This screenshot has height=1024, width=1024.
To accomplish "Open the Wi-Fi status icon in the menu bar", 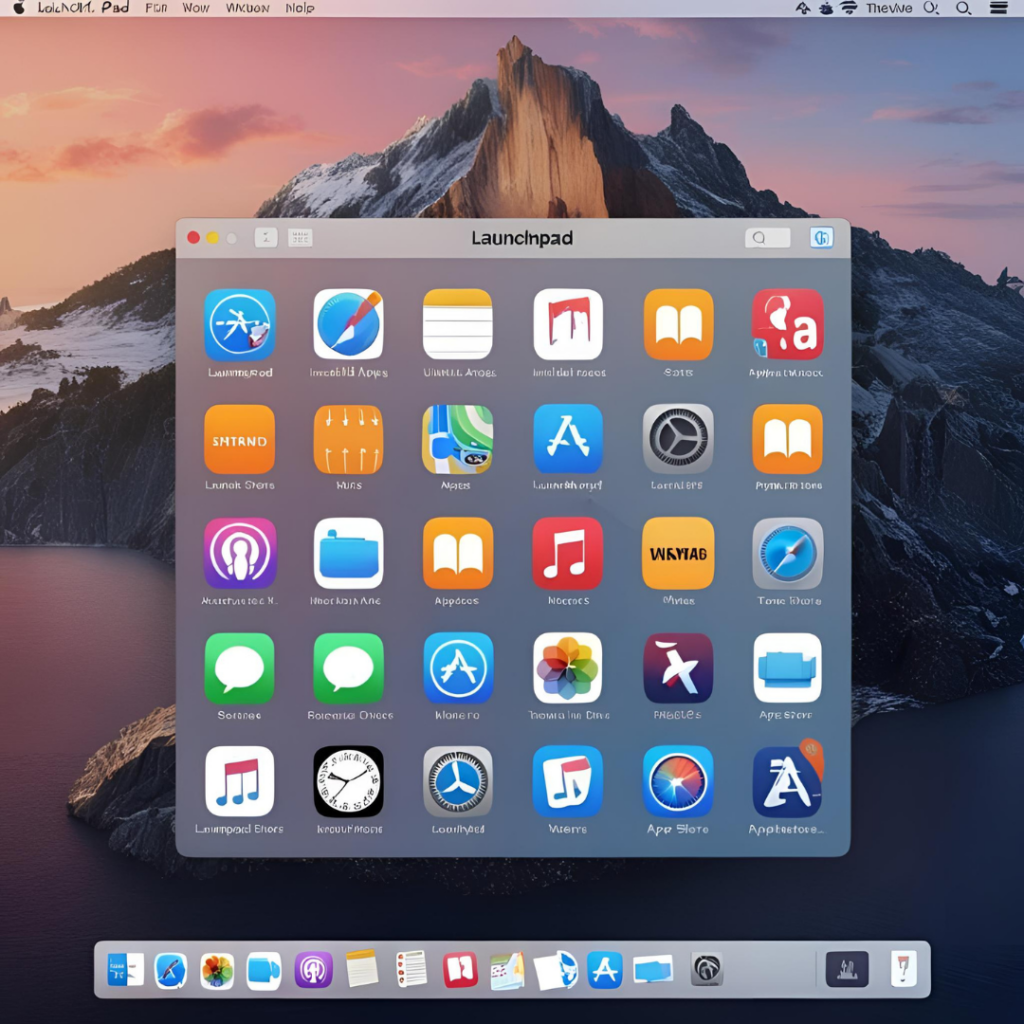I will tap(848, 8).
